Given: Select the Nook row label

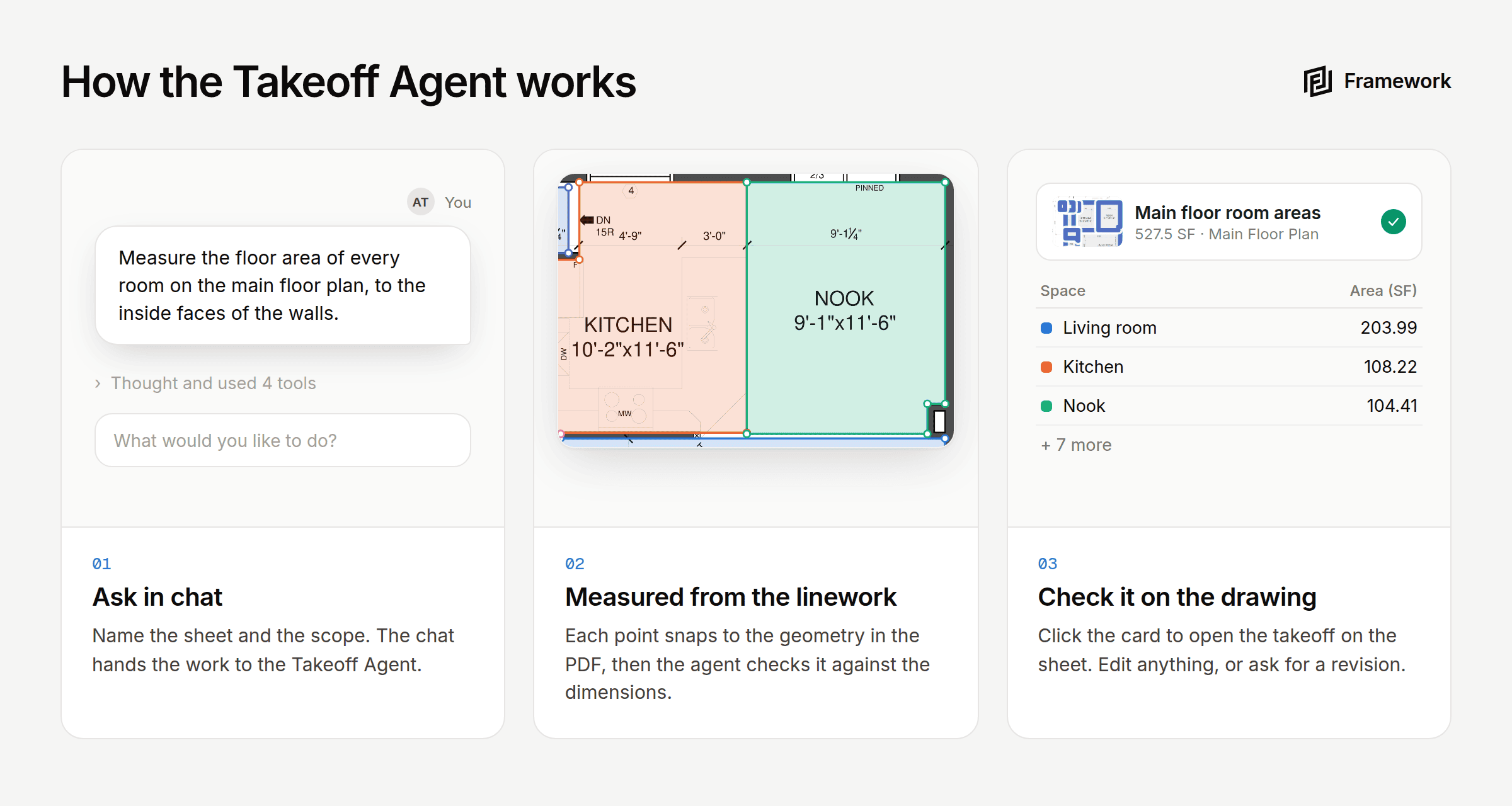Looking at the screenshot, I should coord(1084,406).
